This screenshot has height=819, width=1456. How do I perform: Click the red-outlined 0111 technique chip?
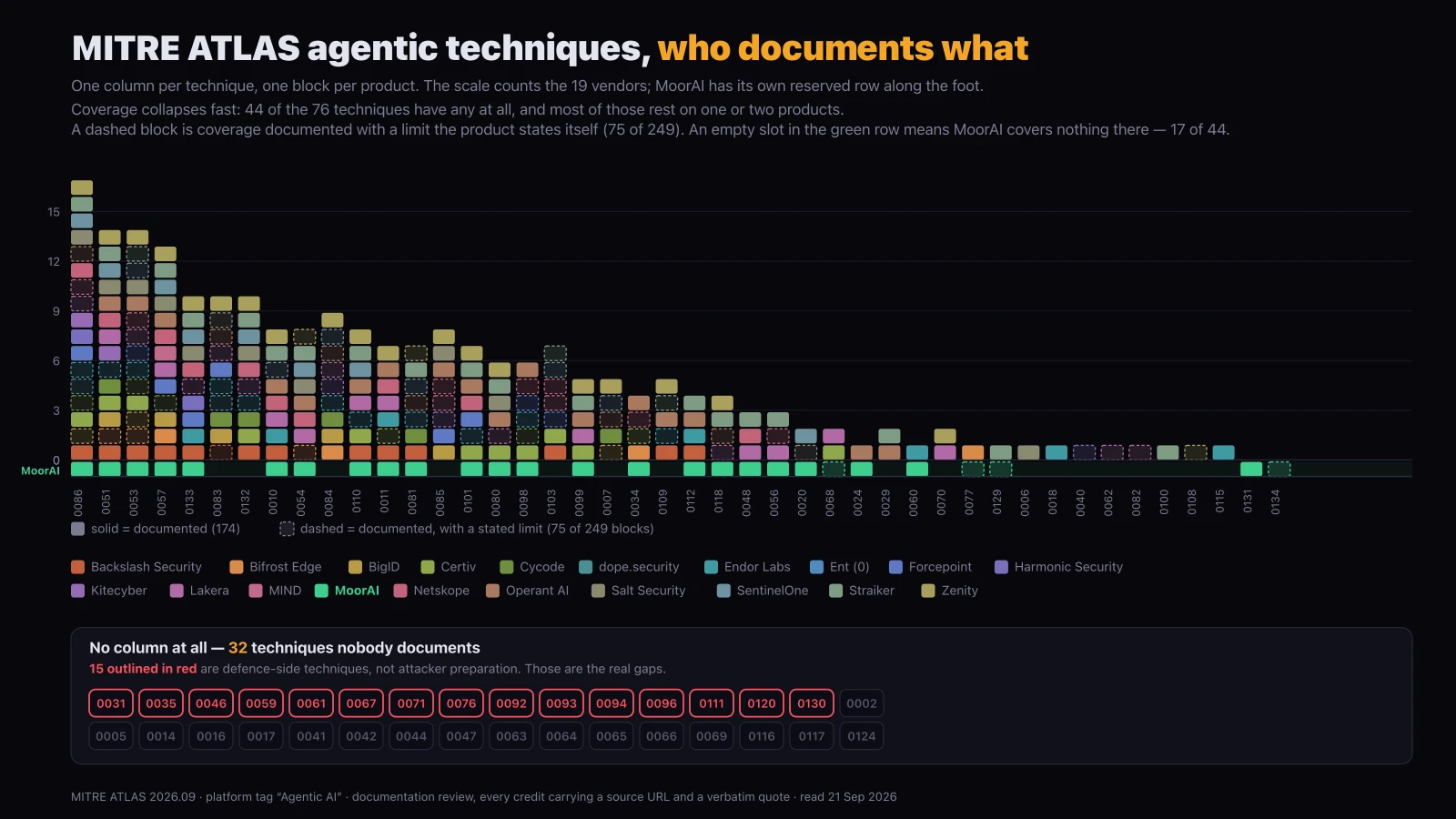pos(712,703)
